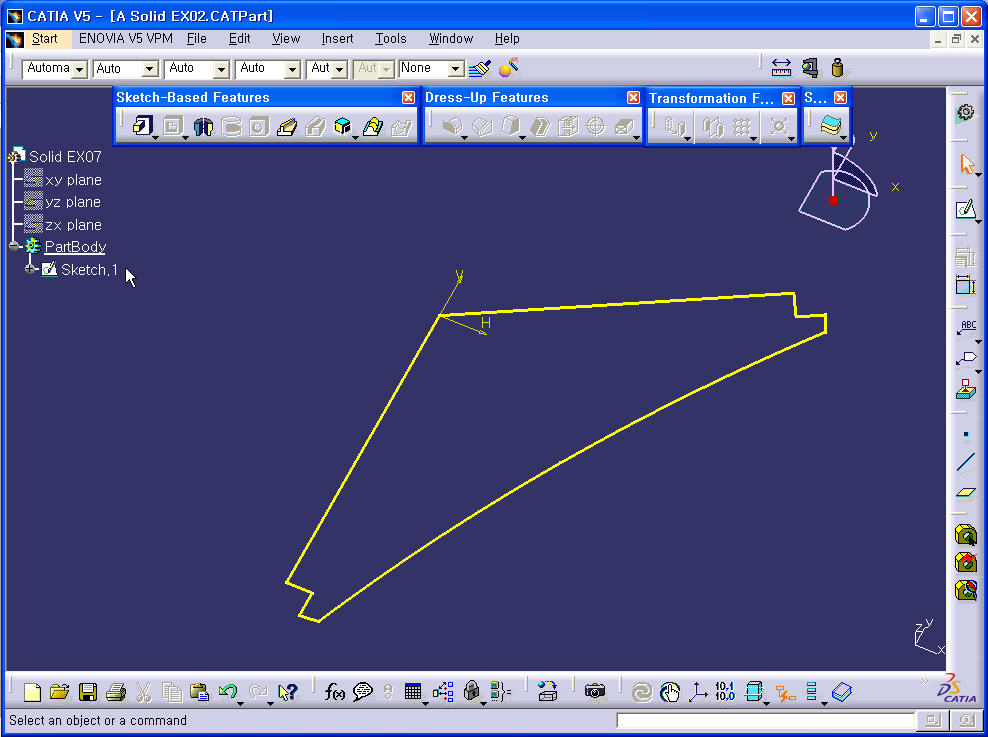Click the Save disk icon
The image size is (988, 737).
tap(88, 692)
